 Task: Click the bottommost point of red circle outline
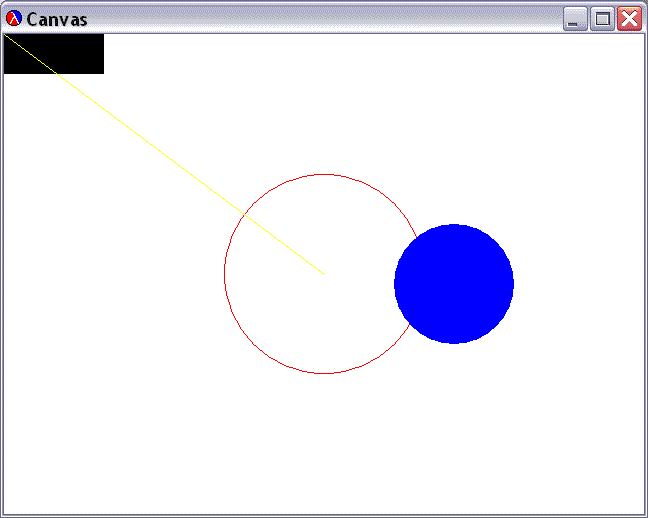click(324, 373)
